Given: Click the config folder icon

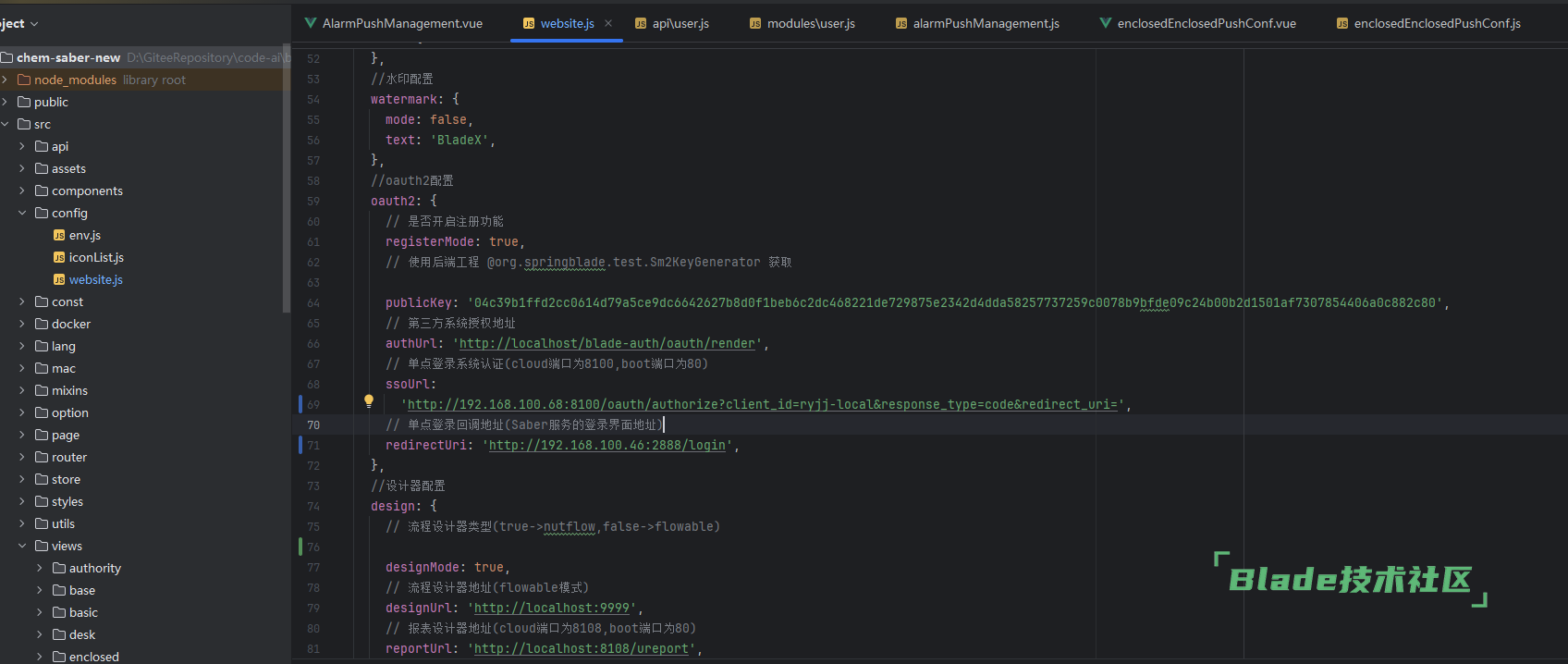Looking at the screenshot, I should coord(42,213).
